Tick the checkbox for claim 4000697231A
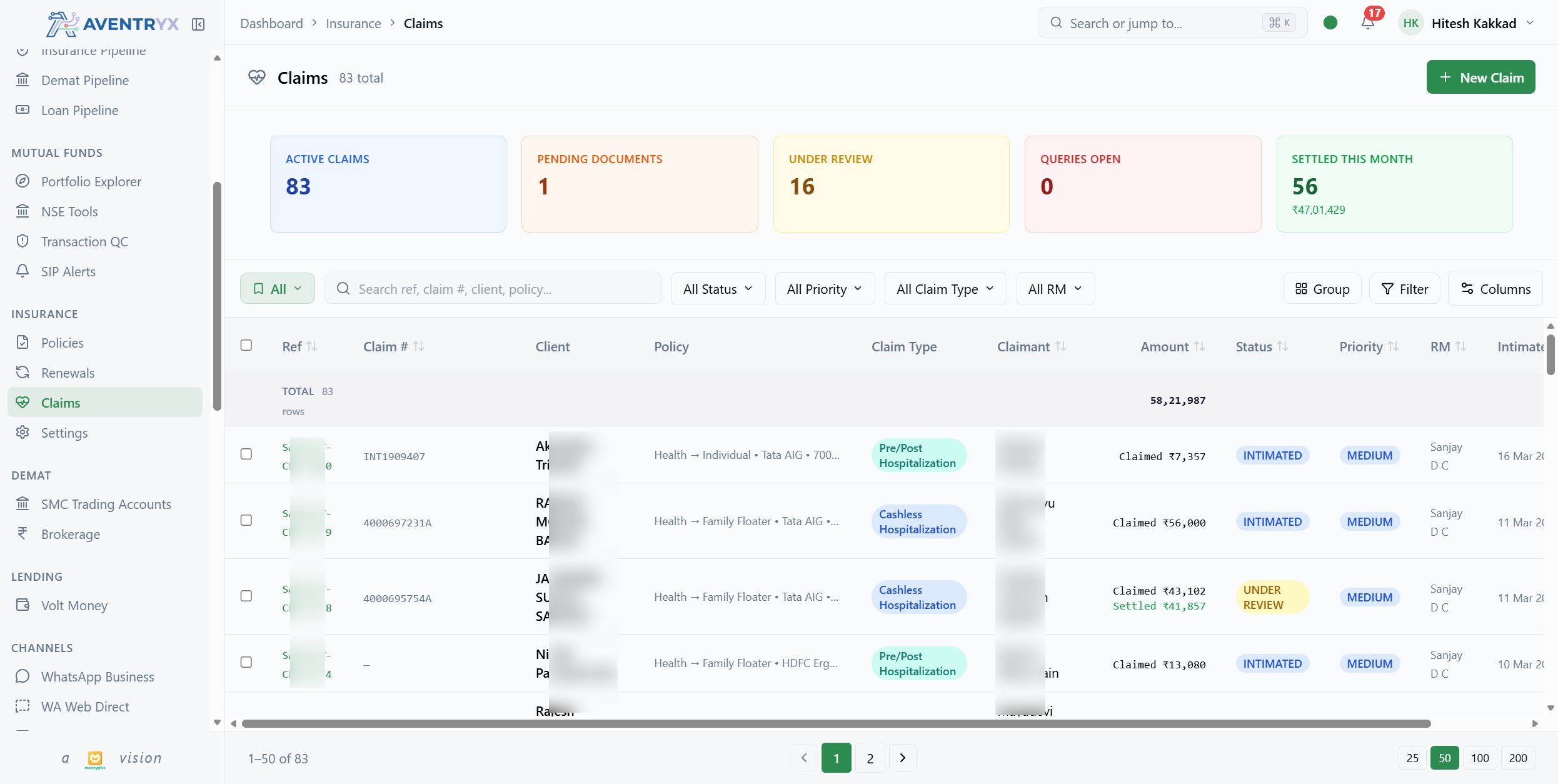This screenshot has width=1558, height=784. (x=246, y=520)
